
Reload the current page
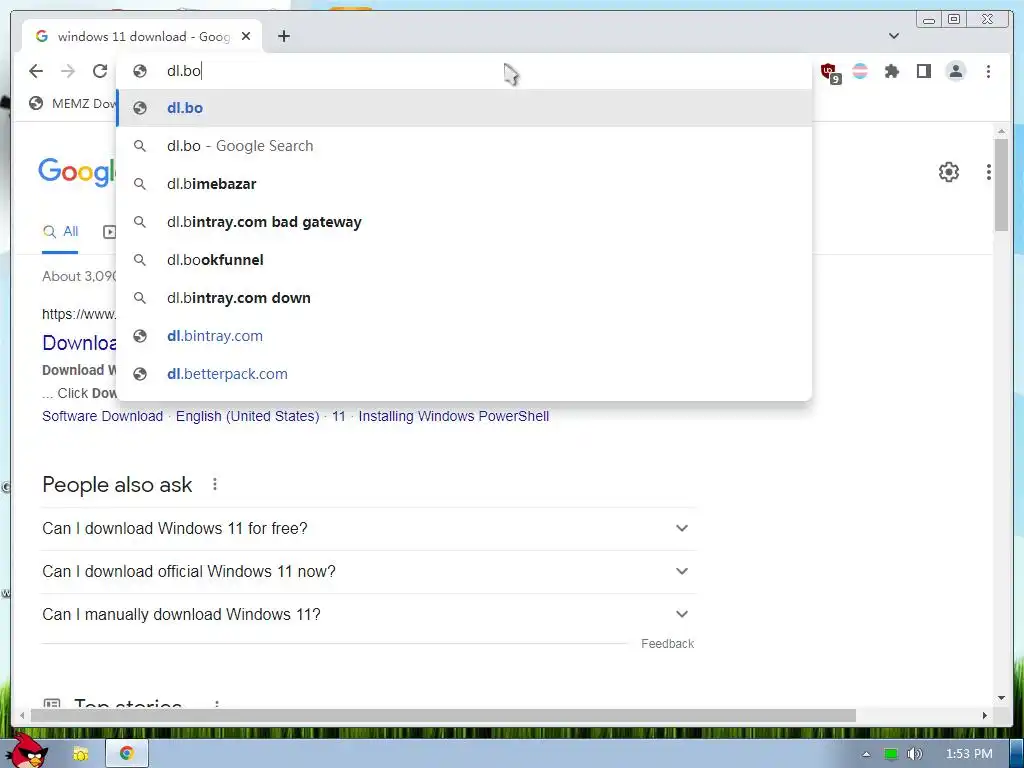tap(100, 71)
